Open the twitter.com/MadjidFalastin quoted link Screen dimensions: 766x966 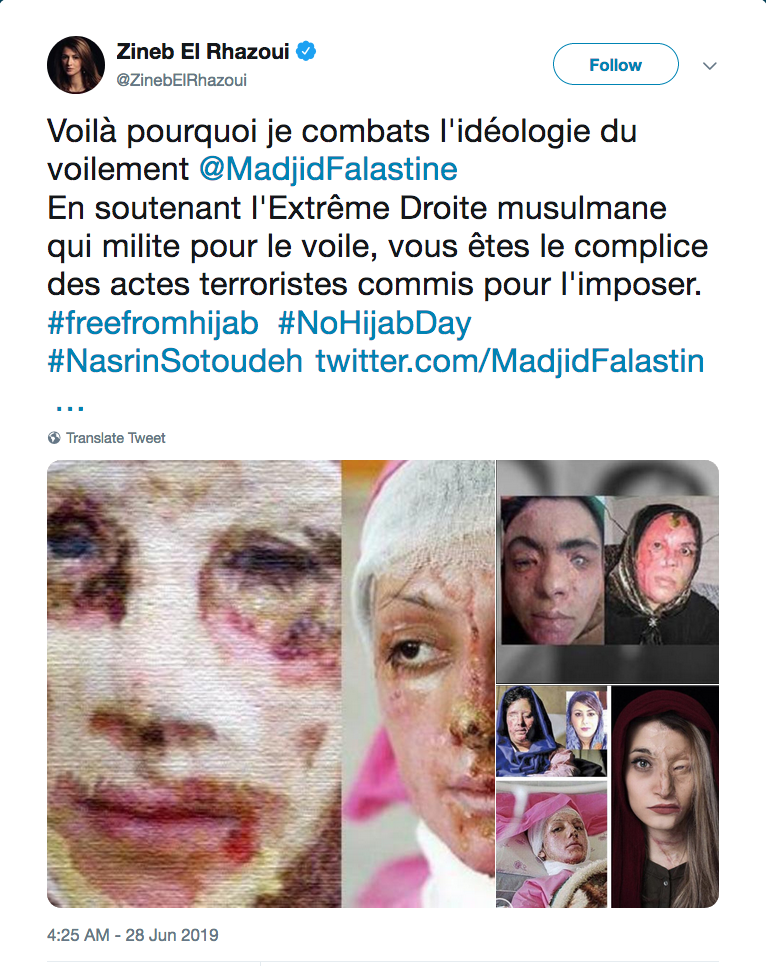click(x=510, y=361)
